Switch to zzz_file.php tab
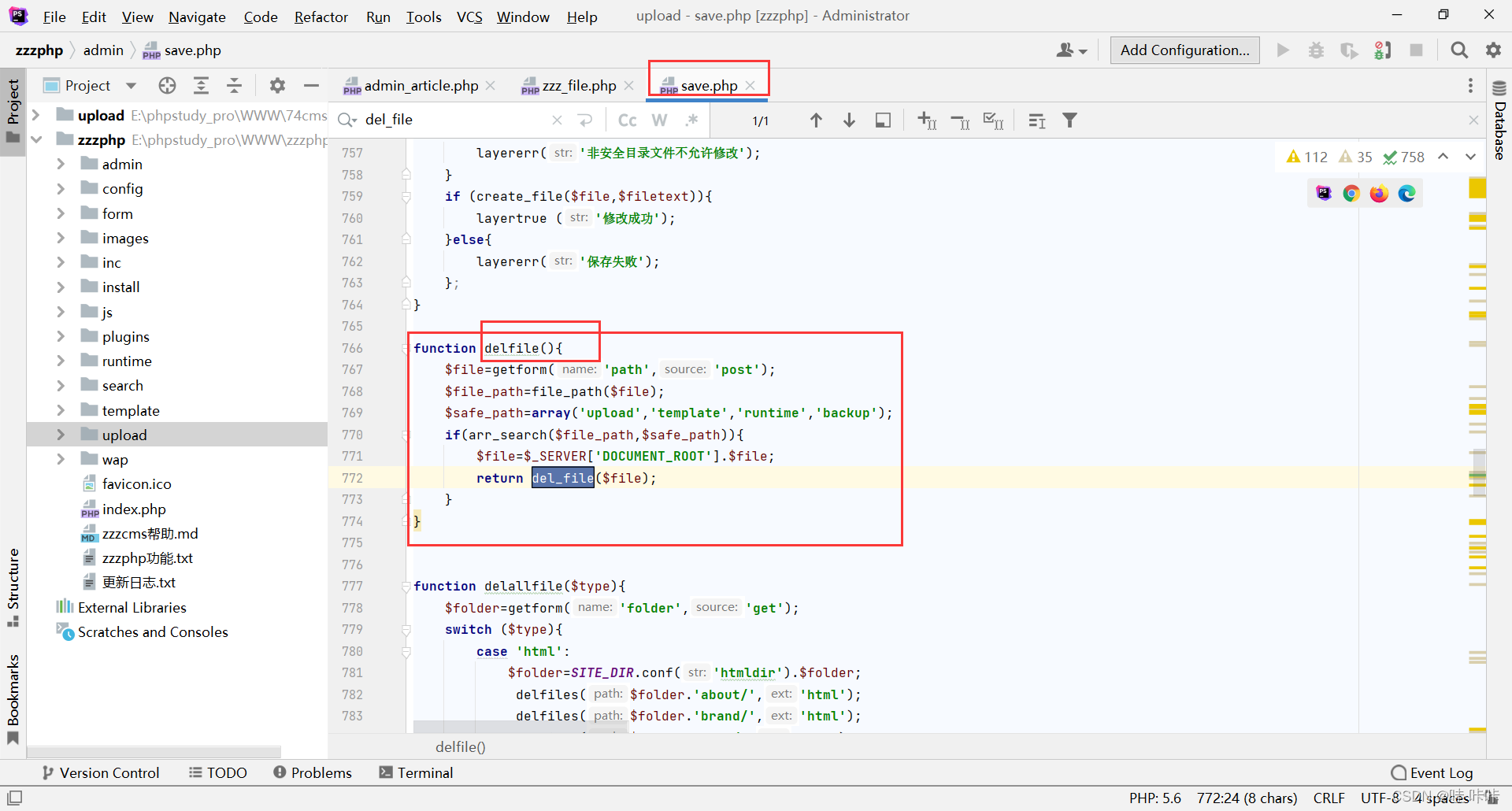The width and height of the screenshot is (1512, 811). click(x=578, y=85)
